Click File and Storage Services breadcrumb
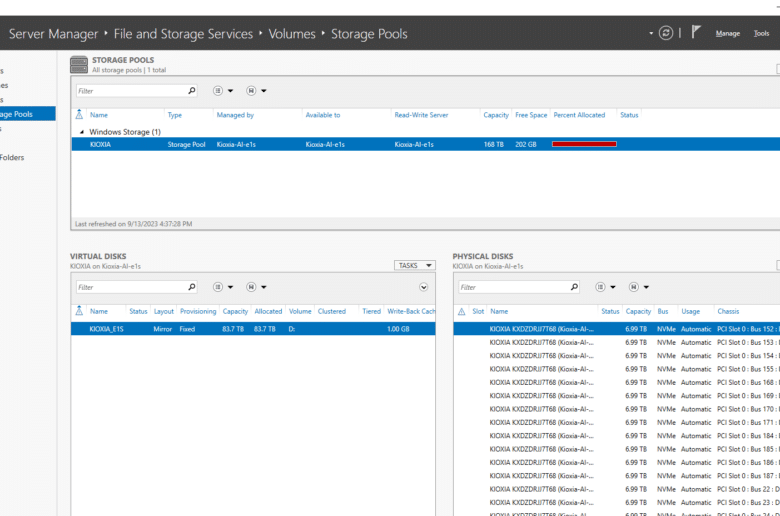This screenshot has height=516, width=780. click(183, 34)
